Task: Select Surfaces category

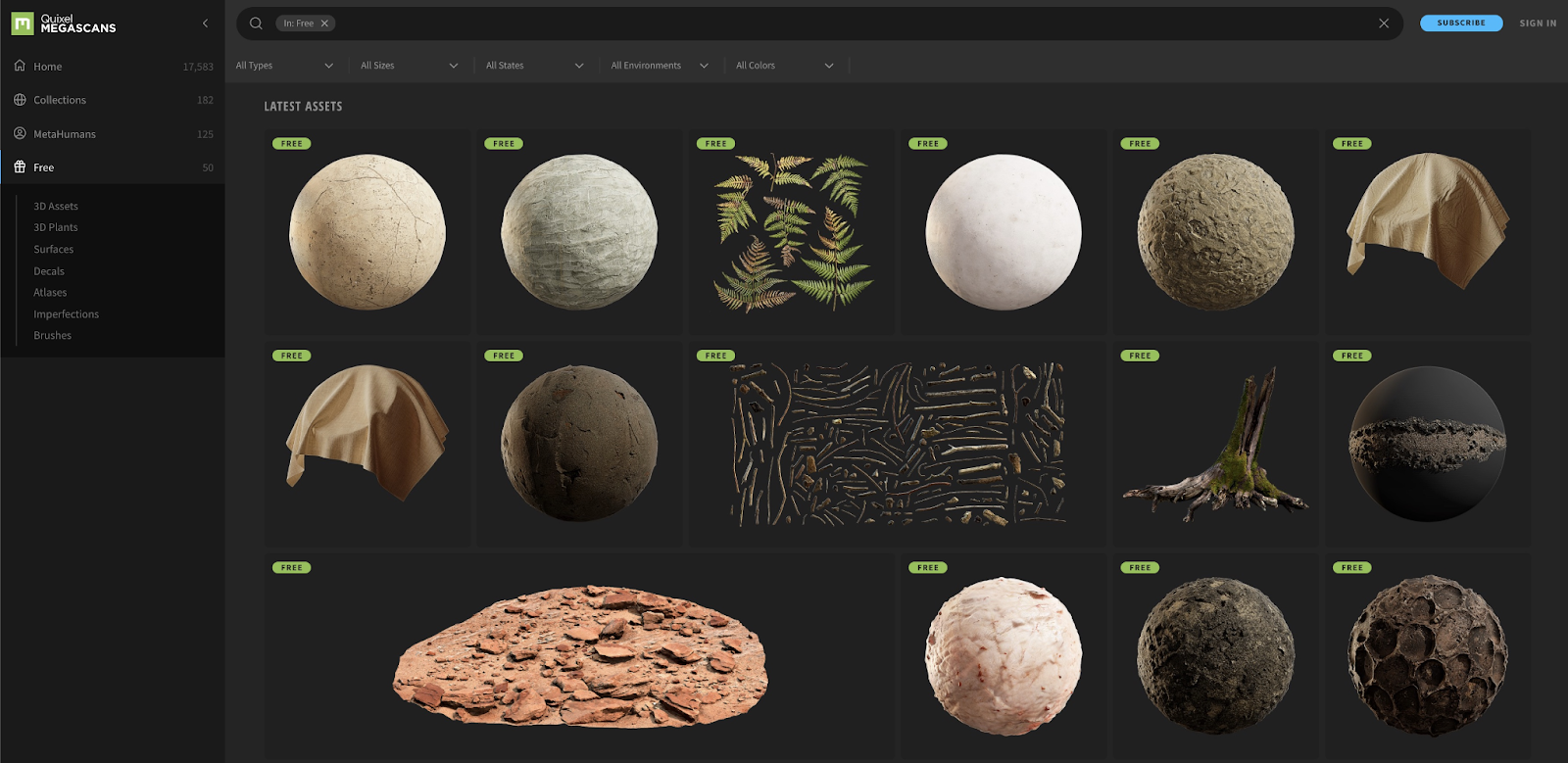Action: 54,249
